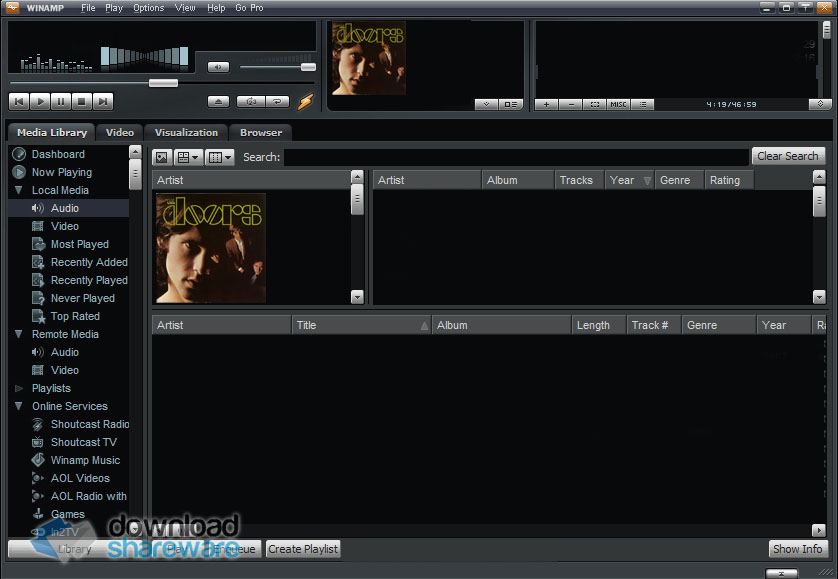Click the album art panel down-arrow button
Screen dimensions: 838x579
(486, 104)
